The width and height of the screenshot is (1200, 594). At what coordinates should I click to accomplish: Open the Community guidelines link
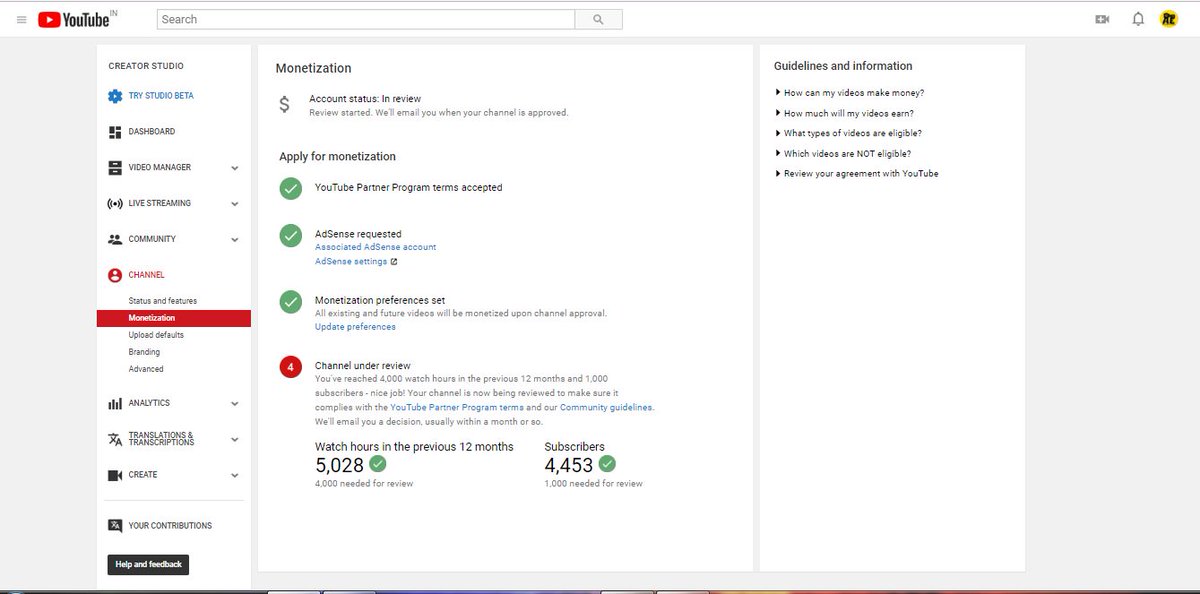pos(606,408)
